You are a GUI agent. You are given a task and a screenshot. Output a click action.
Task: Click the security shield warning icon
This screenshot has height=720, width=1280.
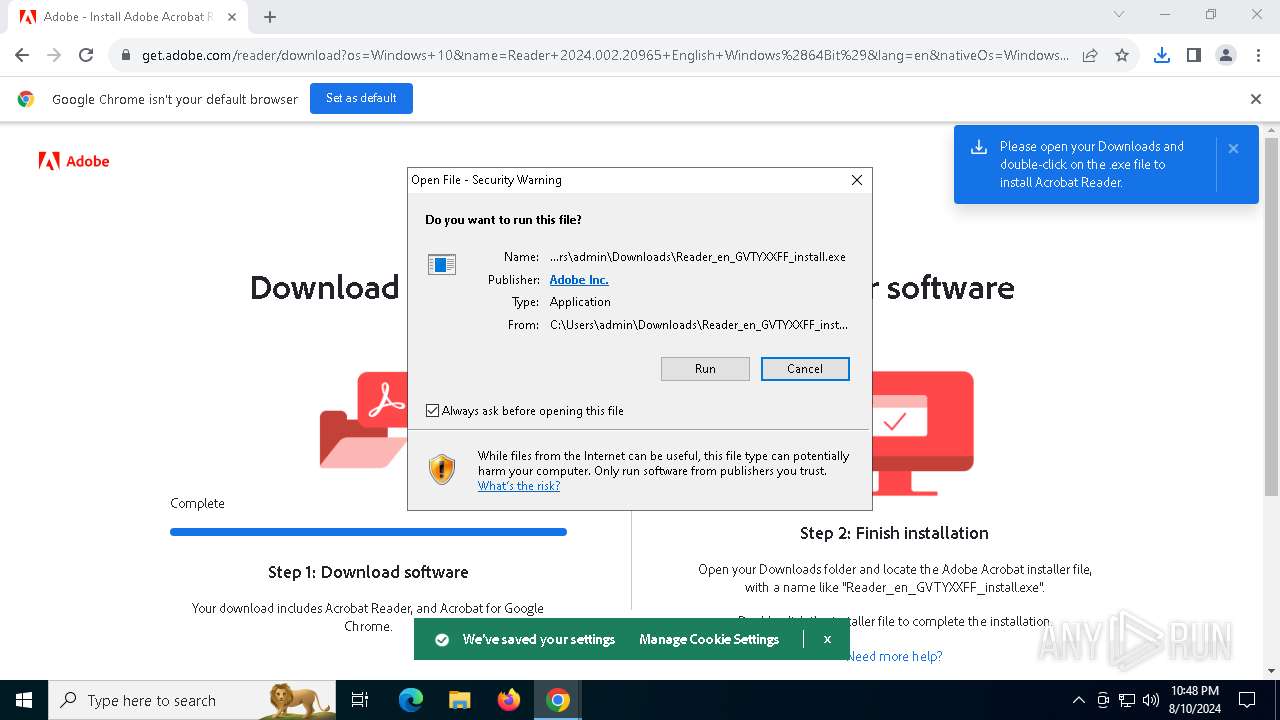(442, 469)
